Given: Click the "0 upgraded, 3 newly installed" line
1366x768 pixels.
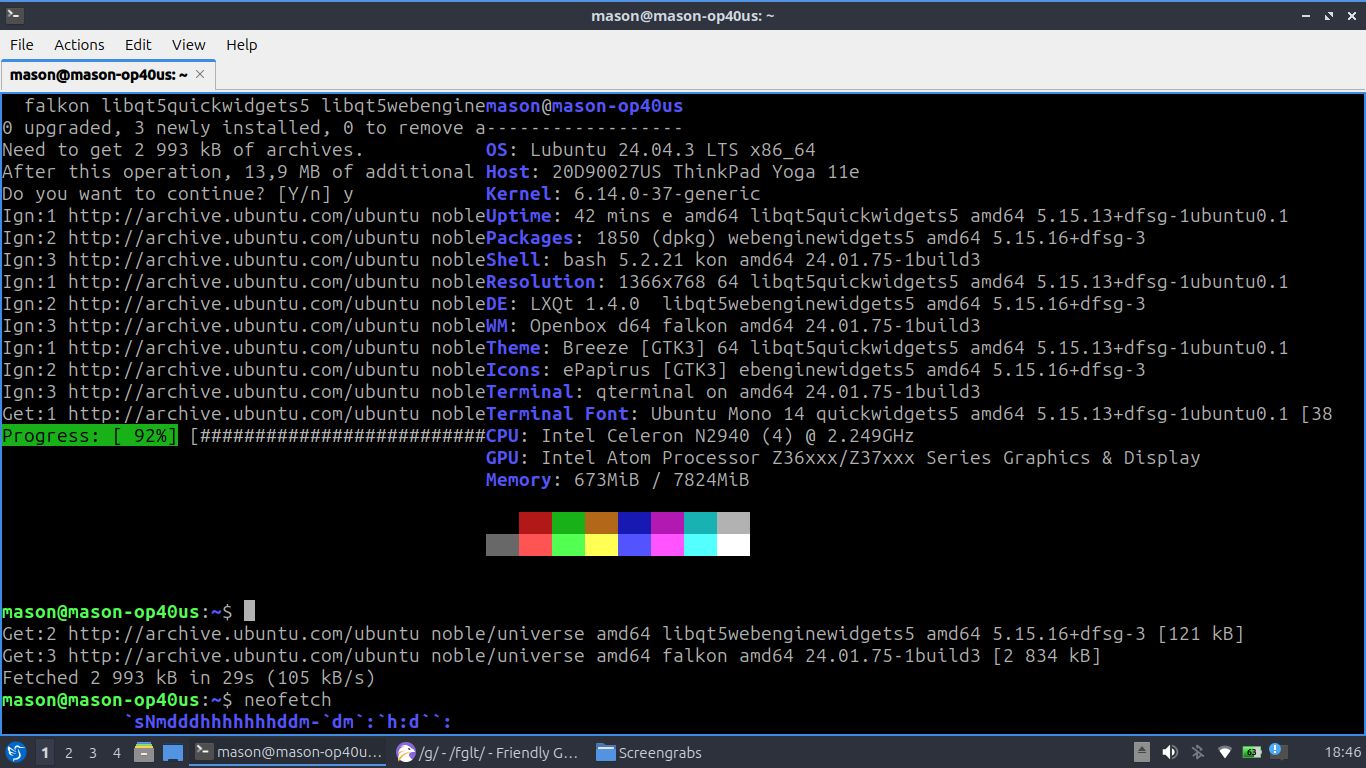Looking at the screenshot, I should pyautogui.click(x=244, y=128).
